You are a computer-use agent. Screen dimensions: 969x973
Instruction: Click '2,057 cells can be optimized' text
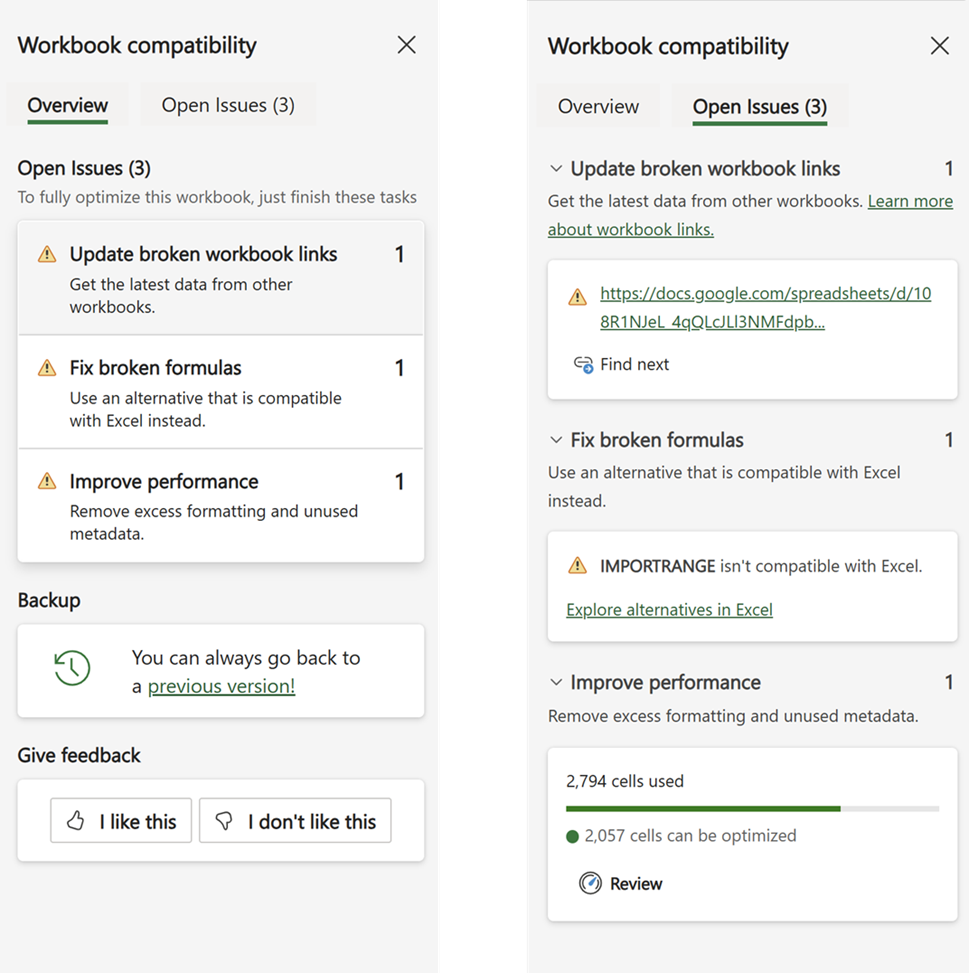[690, 836]
